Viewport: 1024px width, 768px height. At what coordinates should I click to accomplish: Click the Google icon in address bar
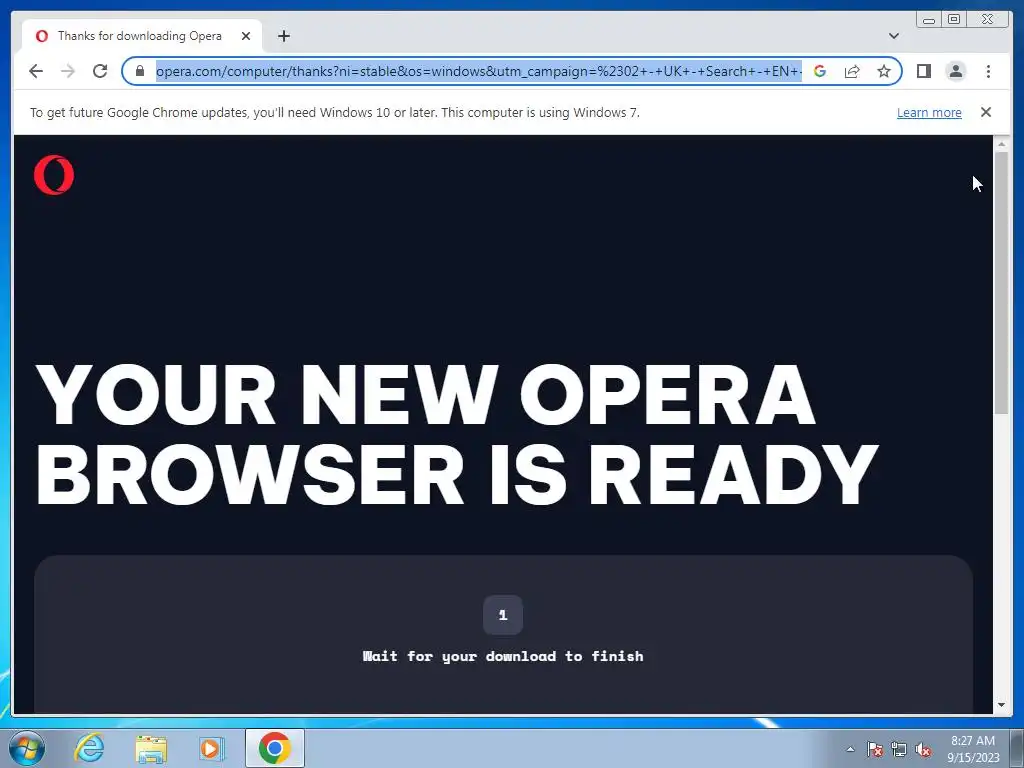click(x=820, y=71)
